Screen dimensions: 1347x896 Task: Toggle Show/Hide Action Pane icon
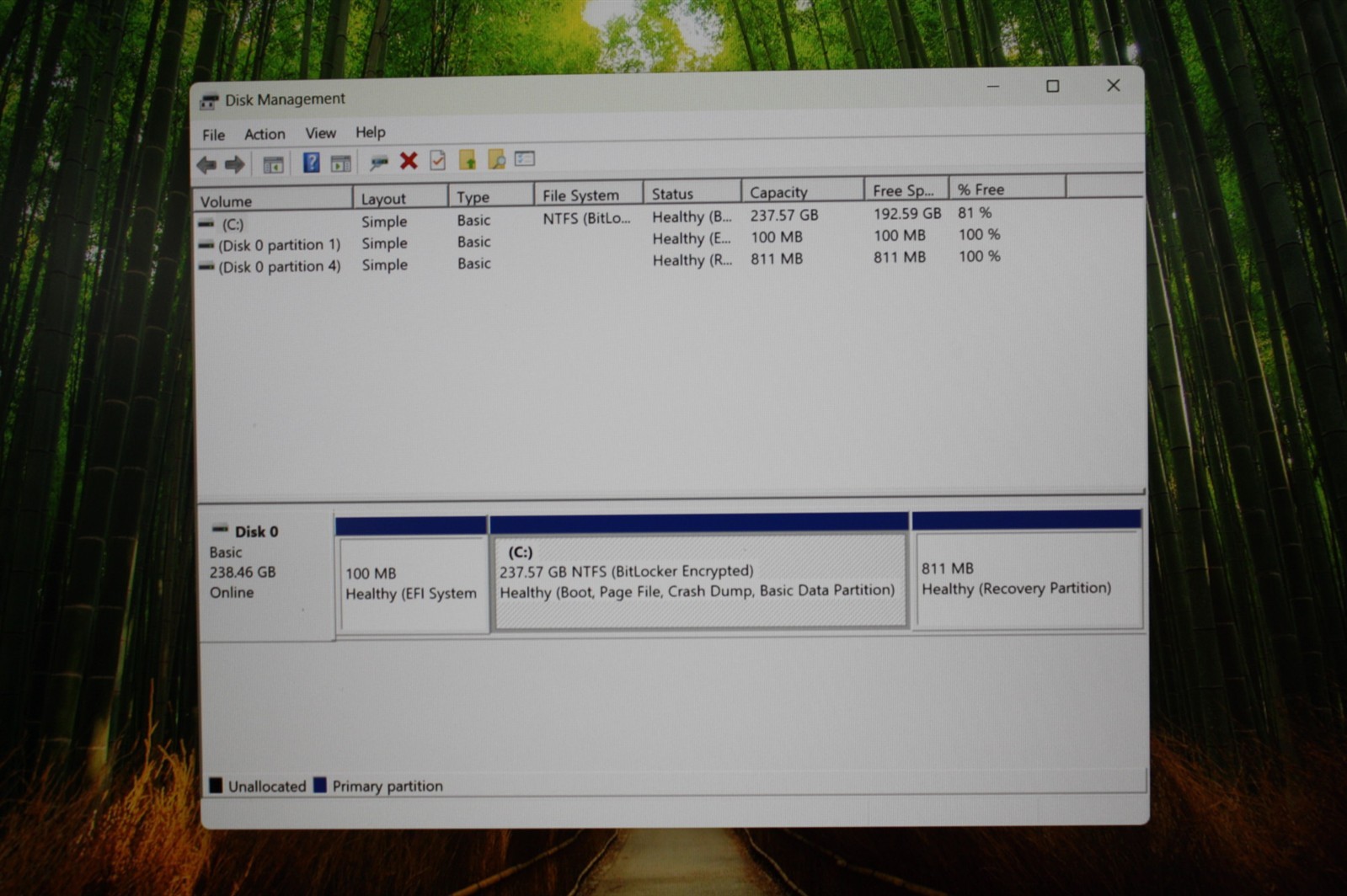[340, 163]
